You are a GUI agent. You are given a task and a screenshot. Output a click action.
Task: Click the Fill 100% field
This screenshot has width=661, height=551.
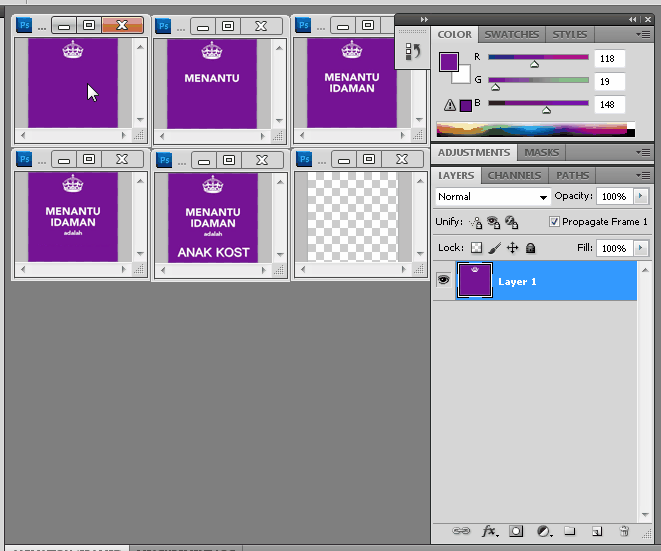click(x=615, y=248)
